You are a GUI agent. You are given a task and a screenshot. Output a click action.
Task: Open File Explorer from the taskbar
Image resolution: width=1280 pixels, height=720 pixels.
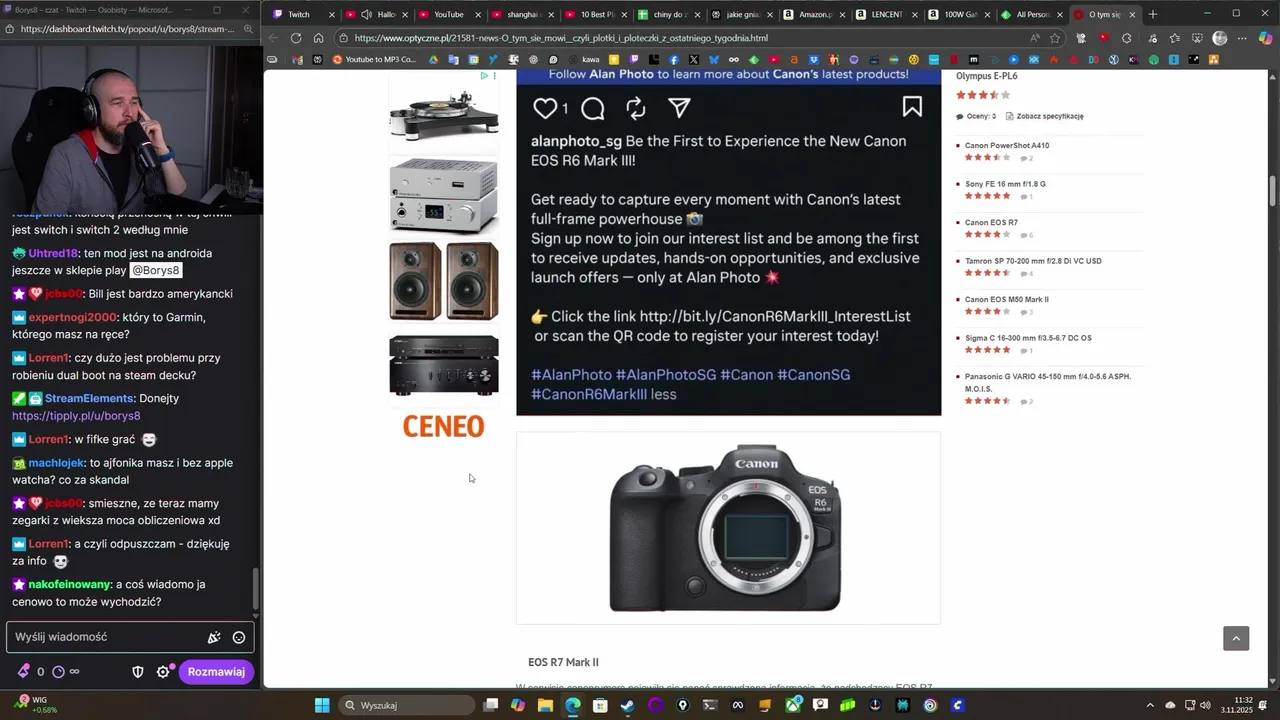[545, 705]
